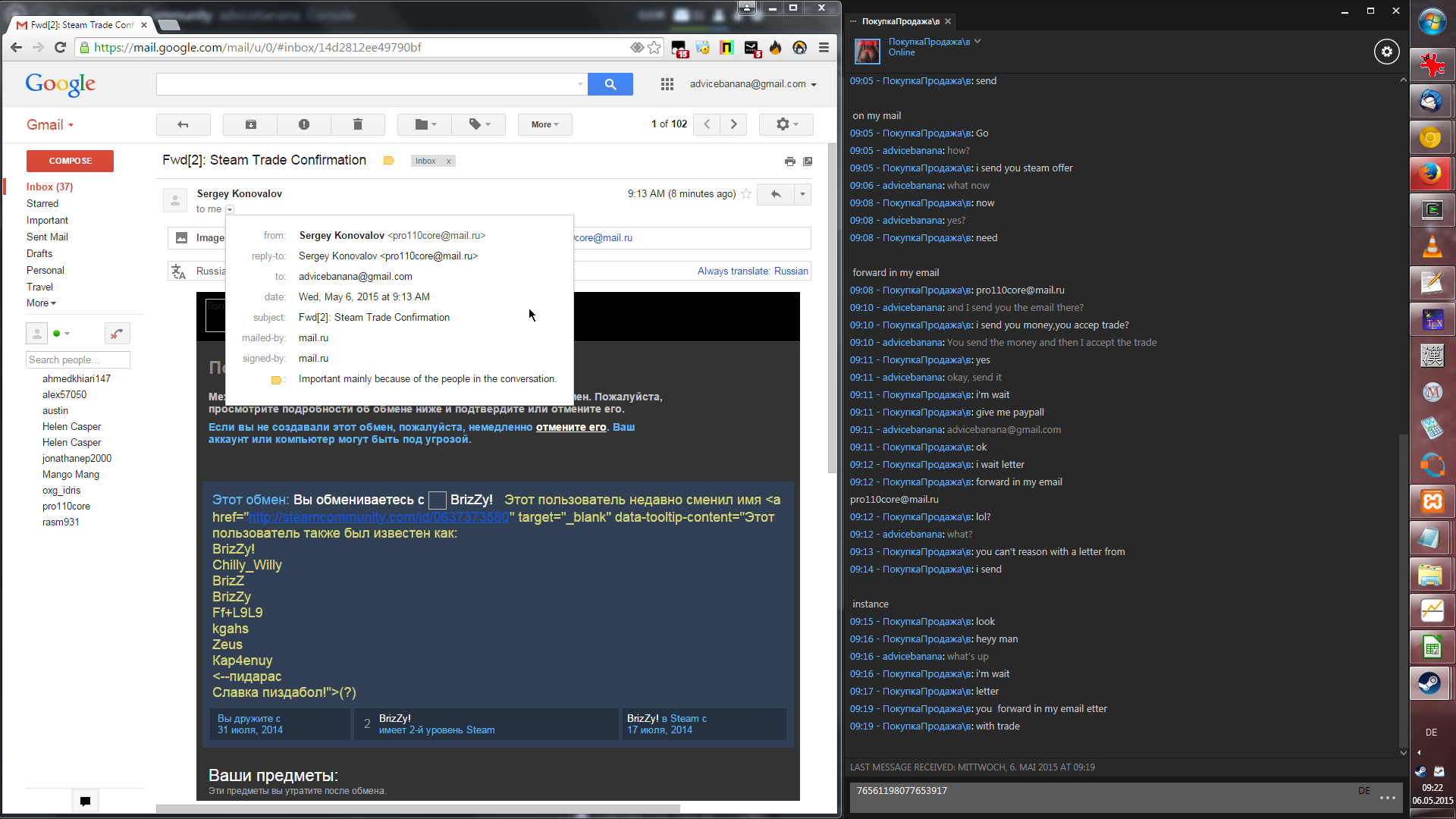The width and height of the screenshot is (1456, 819).
Task: Delete the email with trash icon
Action: coord(357,124)
